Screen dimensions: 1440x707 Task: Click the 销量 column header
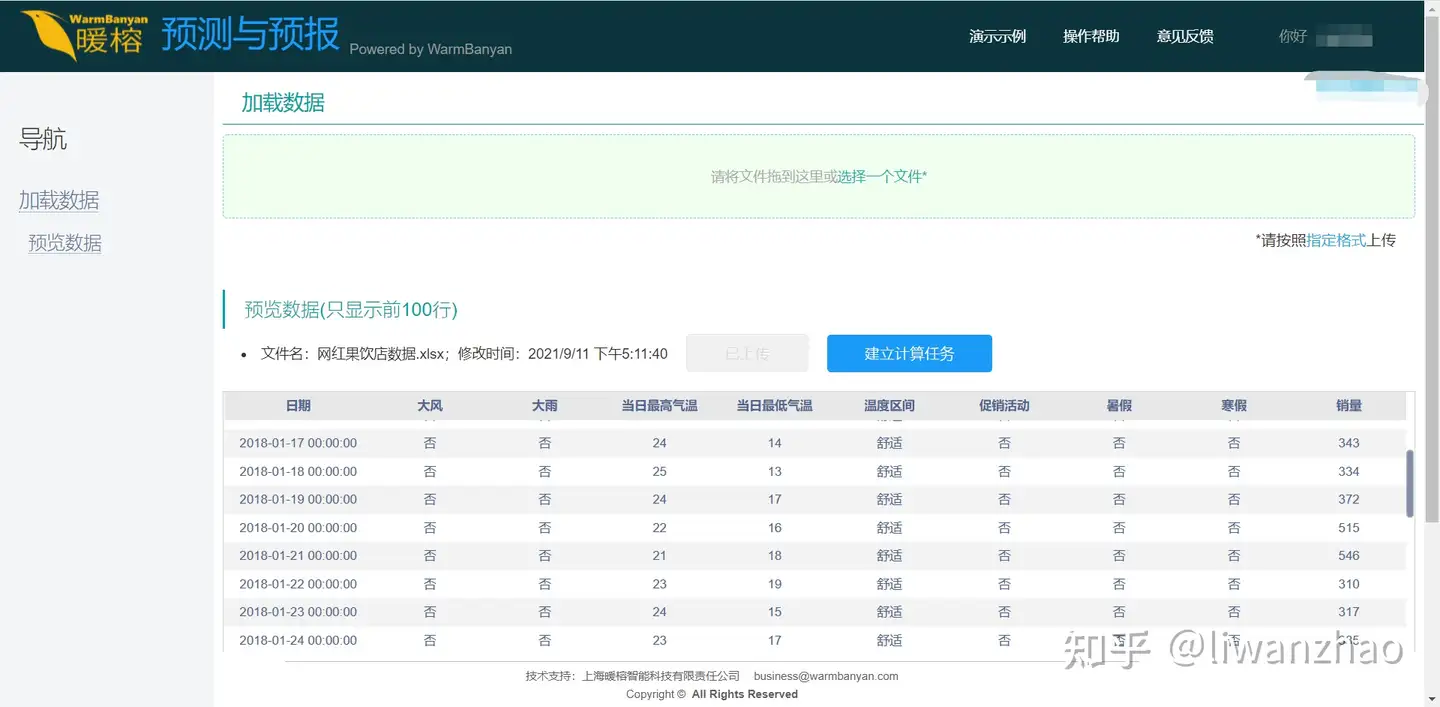pos(1349,406)
